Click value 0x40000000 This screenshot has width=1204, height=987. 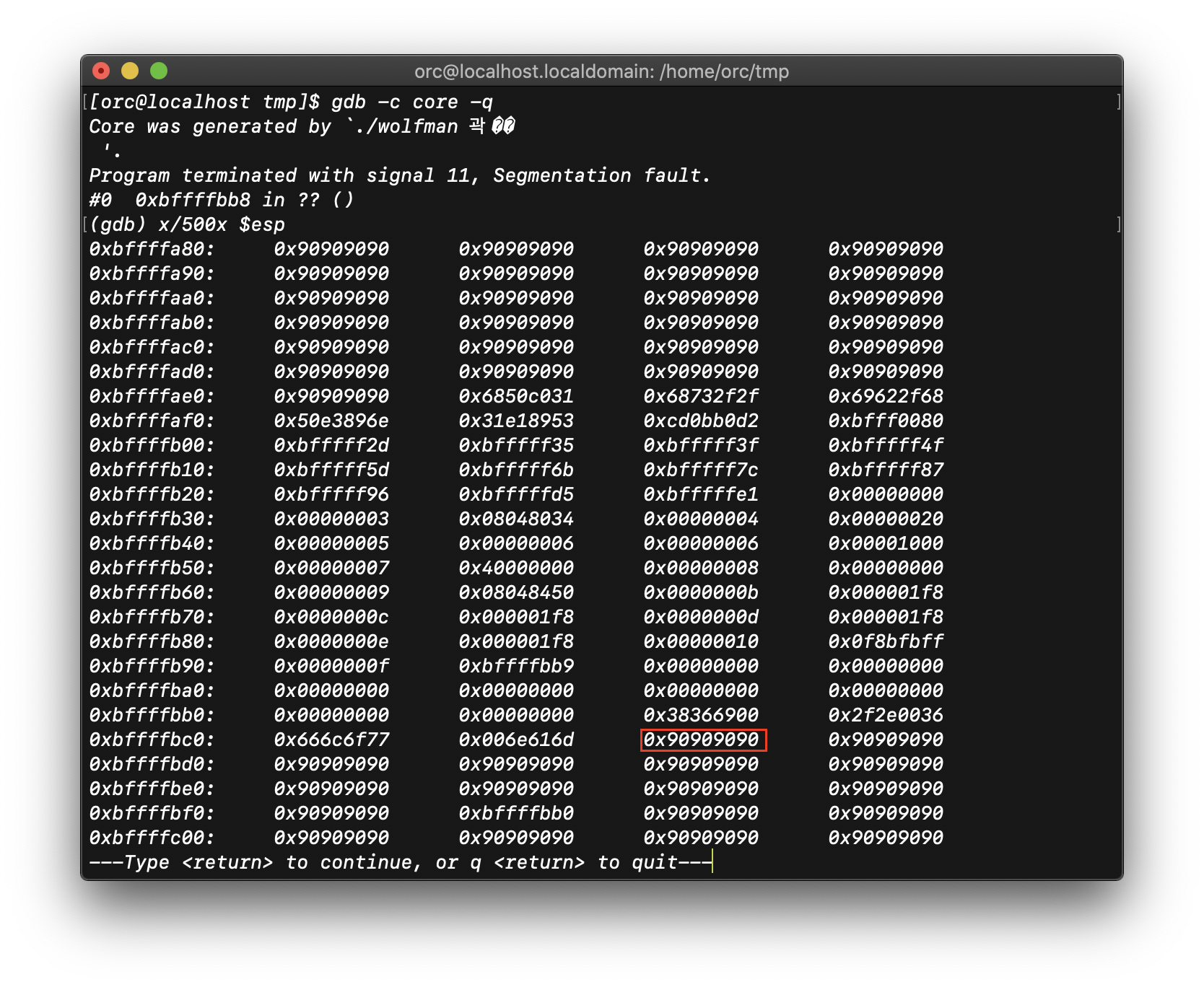tap(516, 569)
